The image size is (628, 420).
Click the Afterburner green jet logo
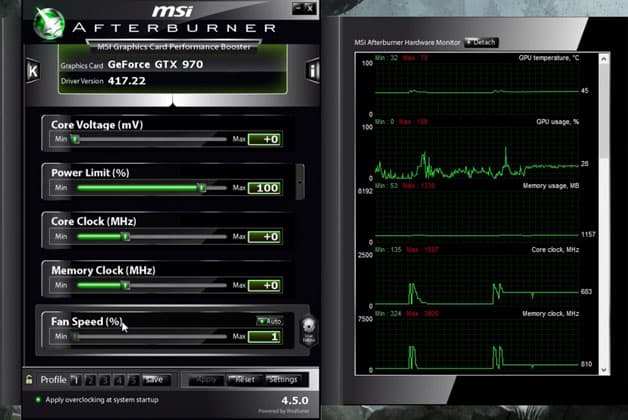tap(49, 24)
